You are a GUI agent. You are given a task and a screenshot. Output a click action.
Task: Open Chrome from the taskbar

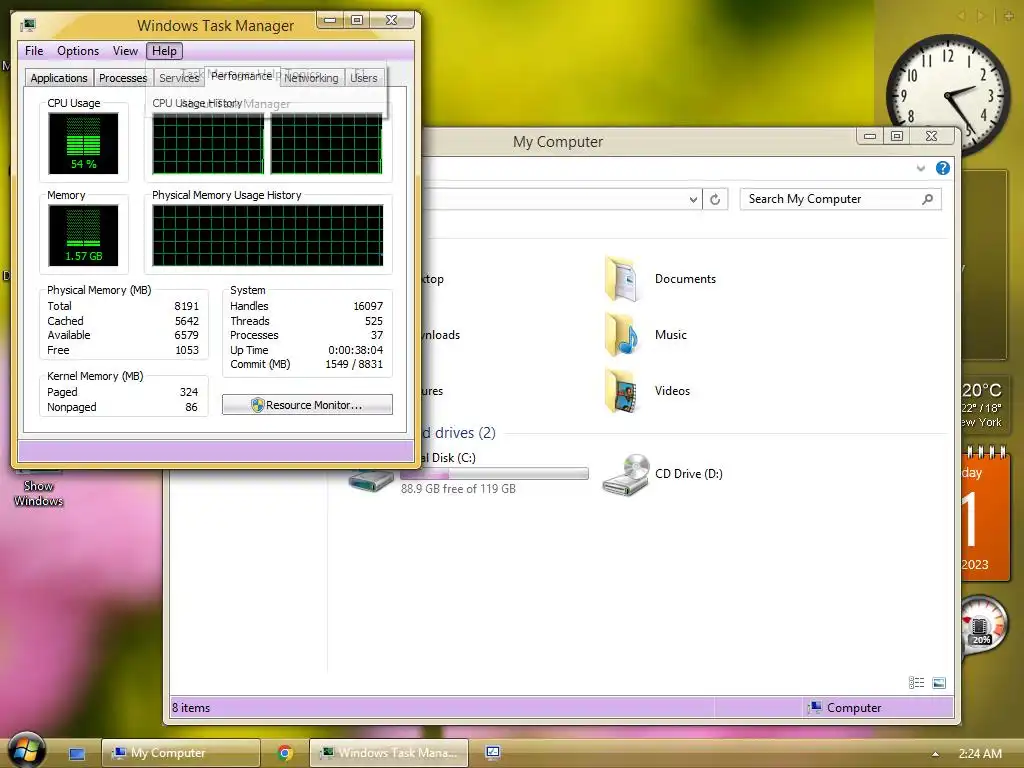coord(285,753)
